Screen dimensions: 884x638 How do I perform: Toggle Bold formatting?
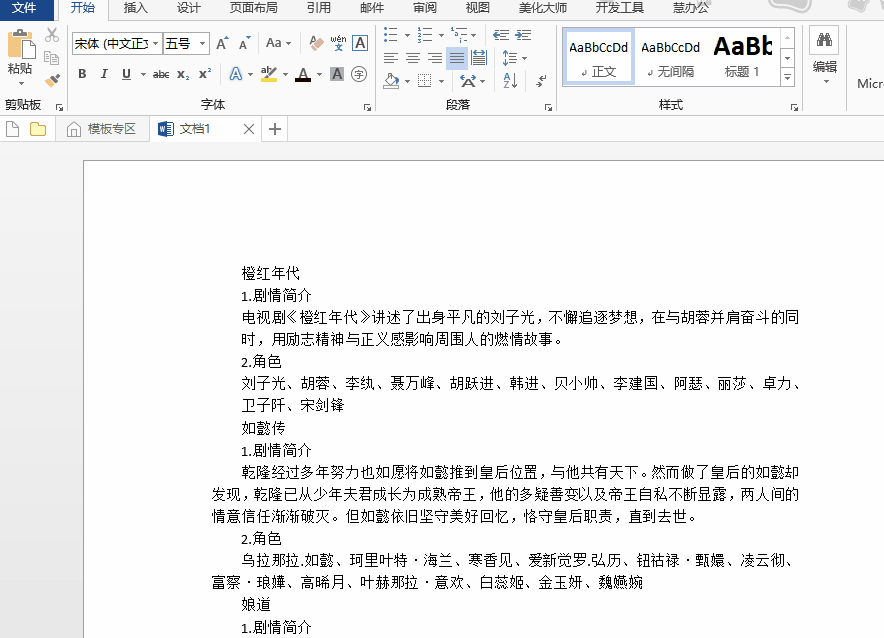click(x=82, y=74)
